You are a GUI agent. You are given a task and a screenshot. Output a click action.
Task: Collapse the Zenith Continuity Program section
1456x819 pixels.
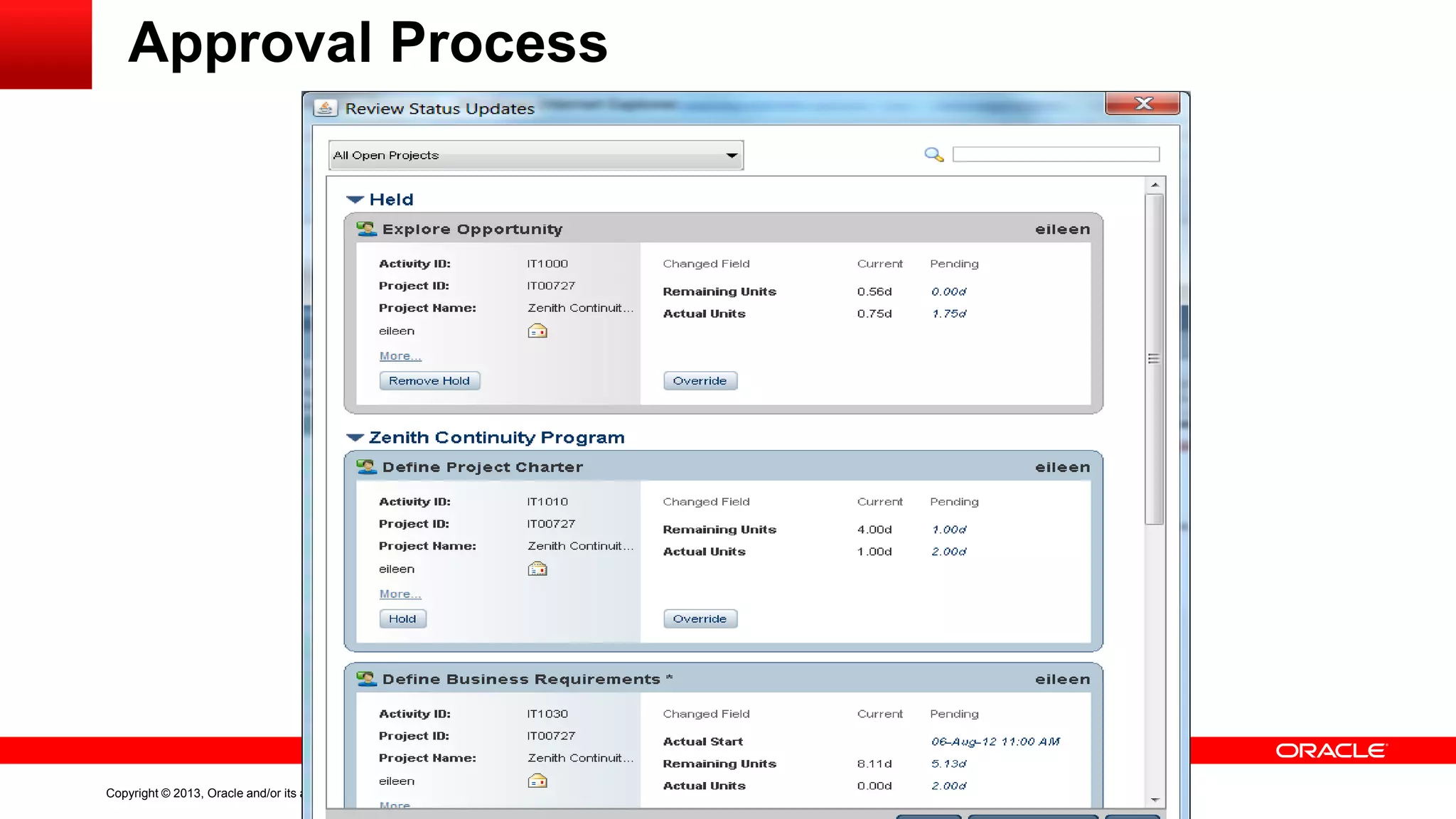click(355, 438)
